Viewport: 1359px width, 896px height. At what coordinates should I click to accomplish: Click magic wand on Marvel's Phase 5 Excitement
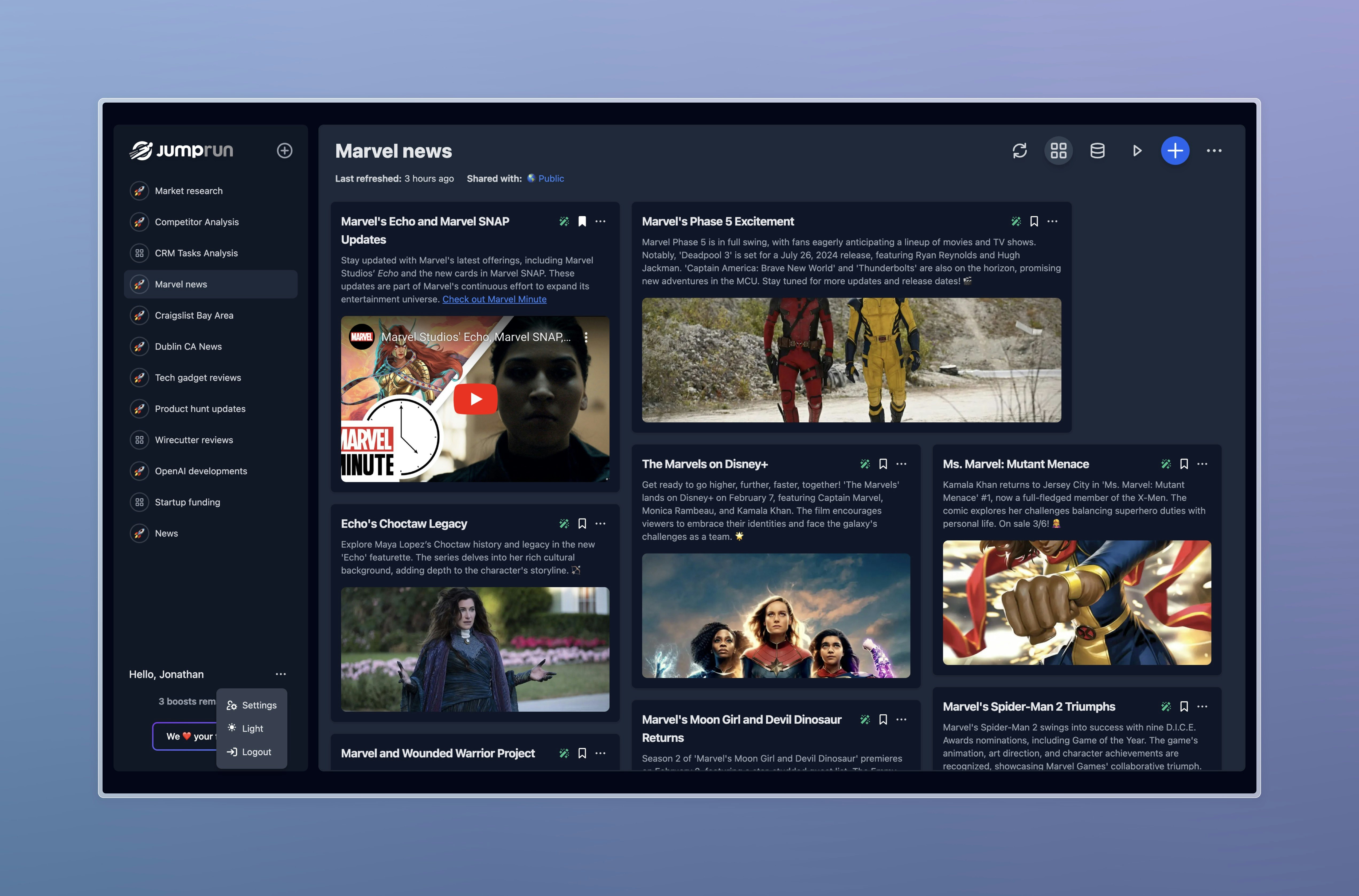pyautogui.click(x=1016, y=221)
